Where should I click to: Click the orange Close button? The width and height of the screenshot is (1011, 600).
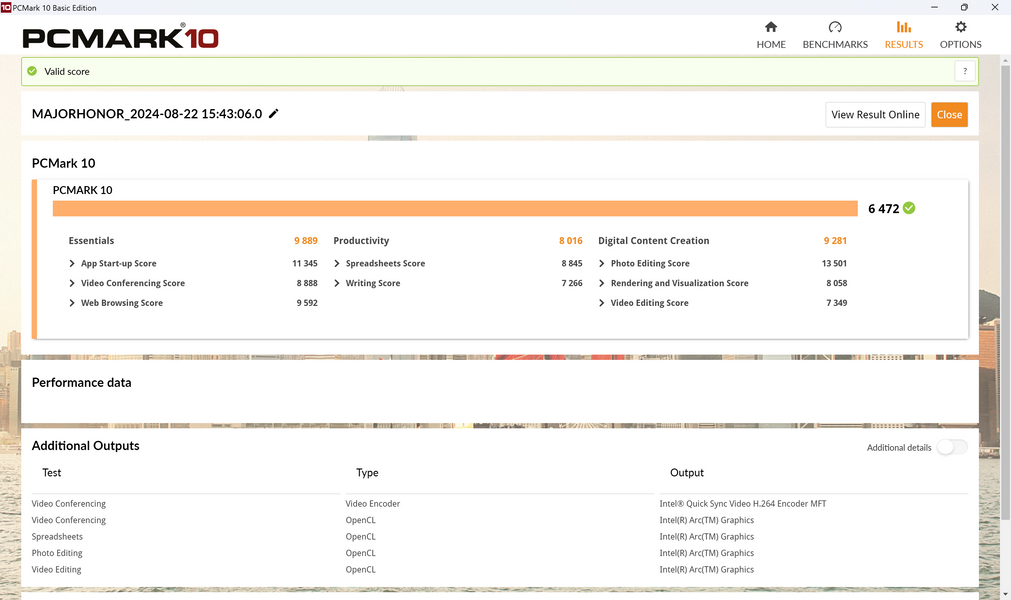[949, 114]
